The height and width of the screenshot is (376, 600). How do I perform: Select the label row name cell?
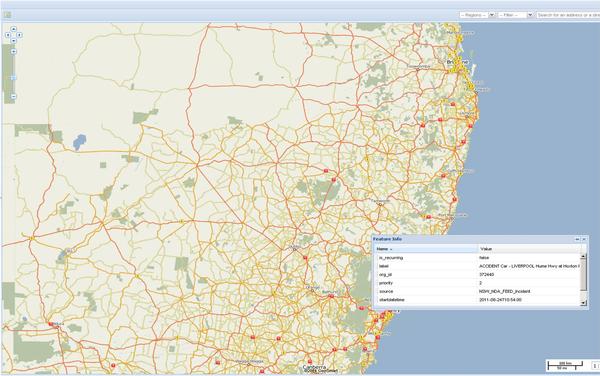tap(426, 266)
